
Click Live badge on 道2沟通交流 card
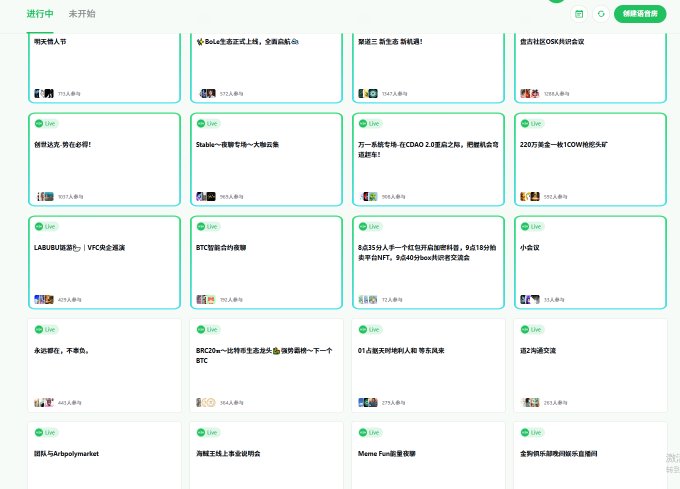(x=532, y=329)
